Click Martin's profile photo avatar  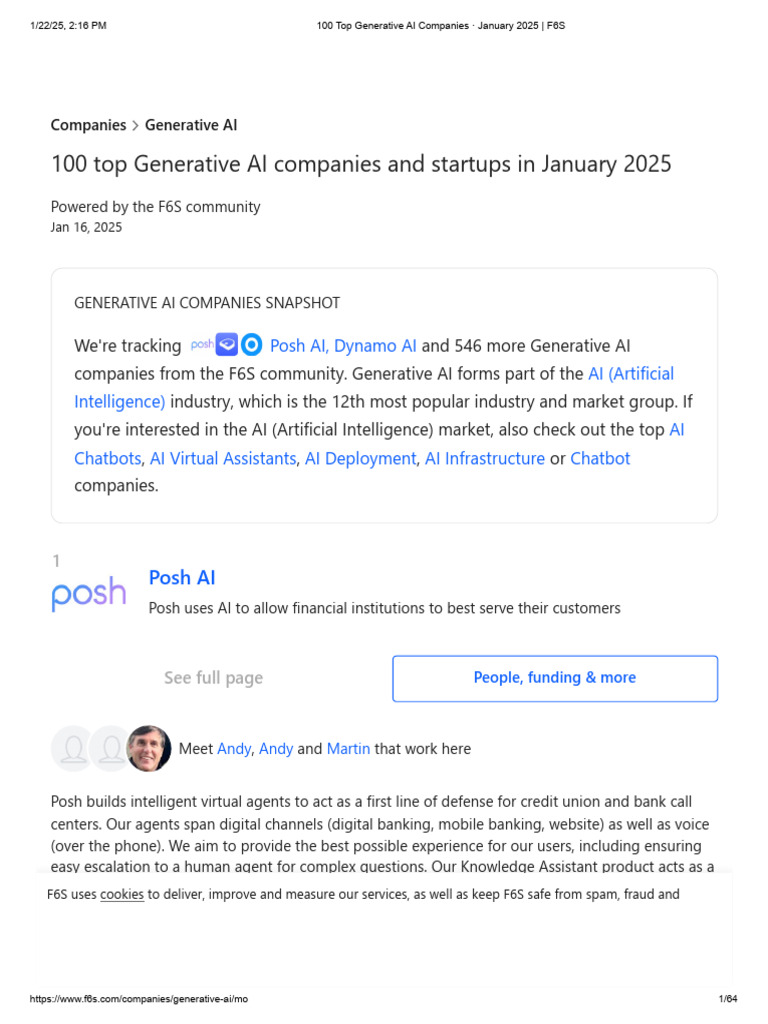click(x=150, y=748)
